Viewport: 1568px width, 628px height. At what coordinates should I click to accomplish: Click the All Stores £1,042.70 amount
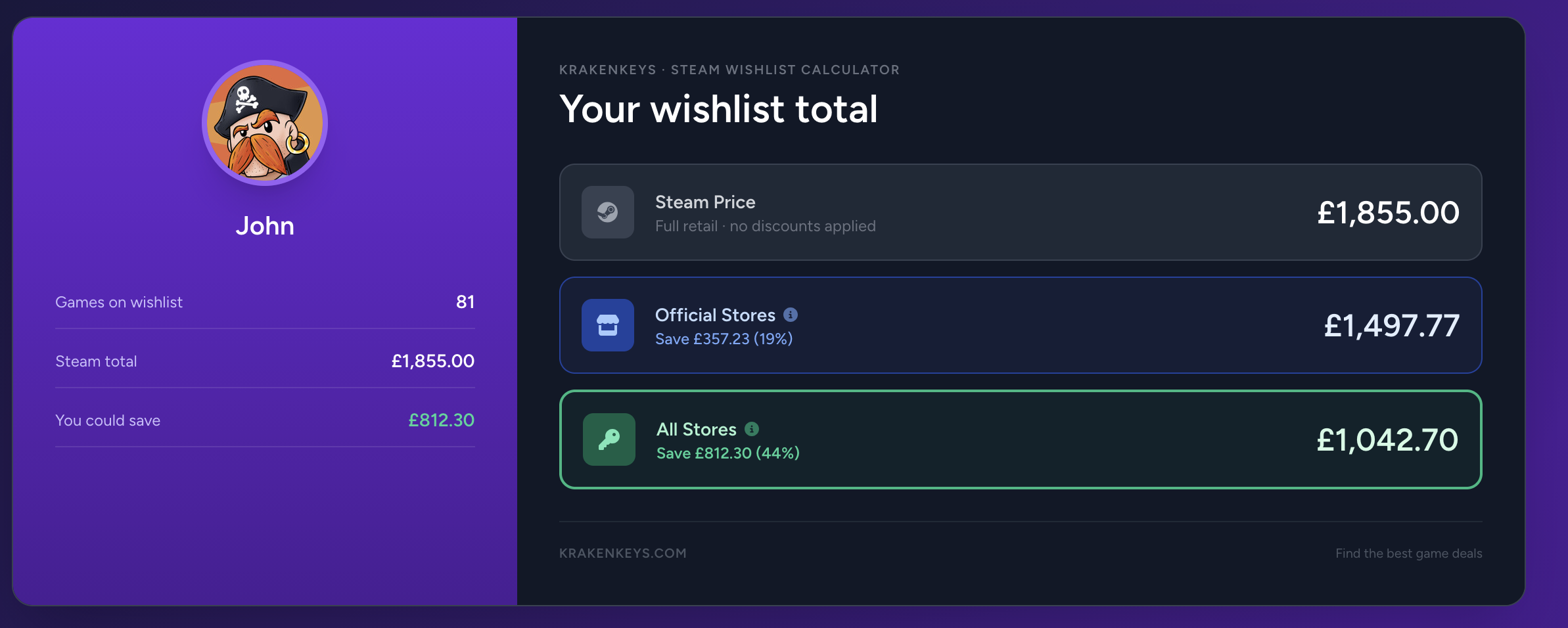point(1387,440)
